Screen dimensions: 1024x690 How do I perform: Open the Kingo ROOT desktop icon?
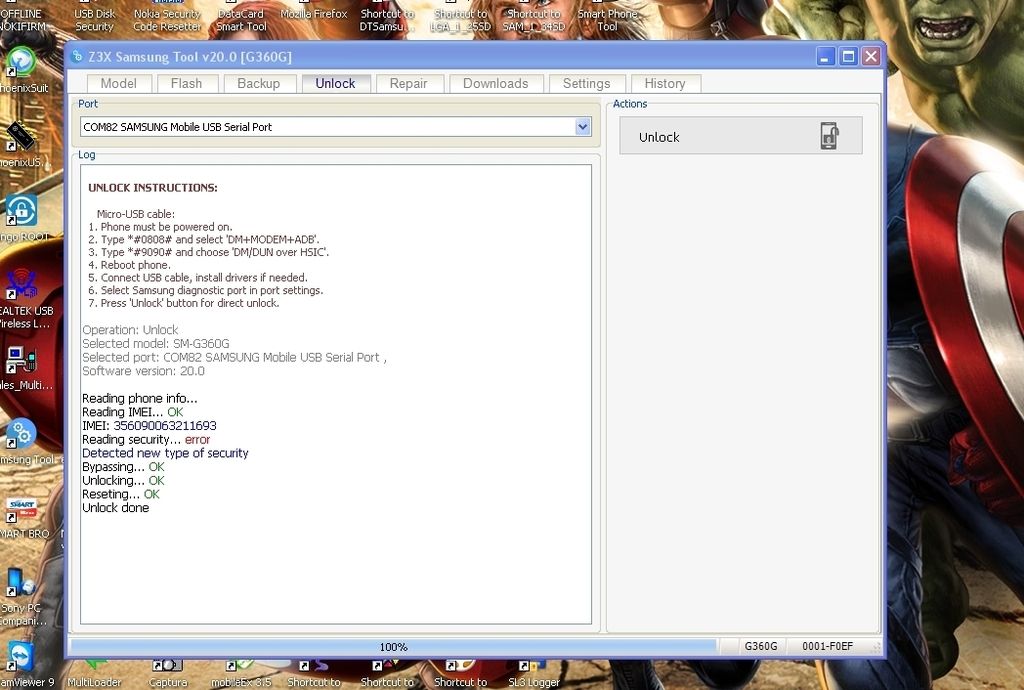click(20, 212)
